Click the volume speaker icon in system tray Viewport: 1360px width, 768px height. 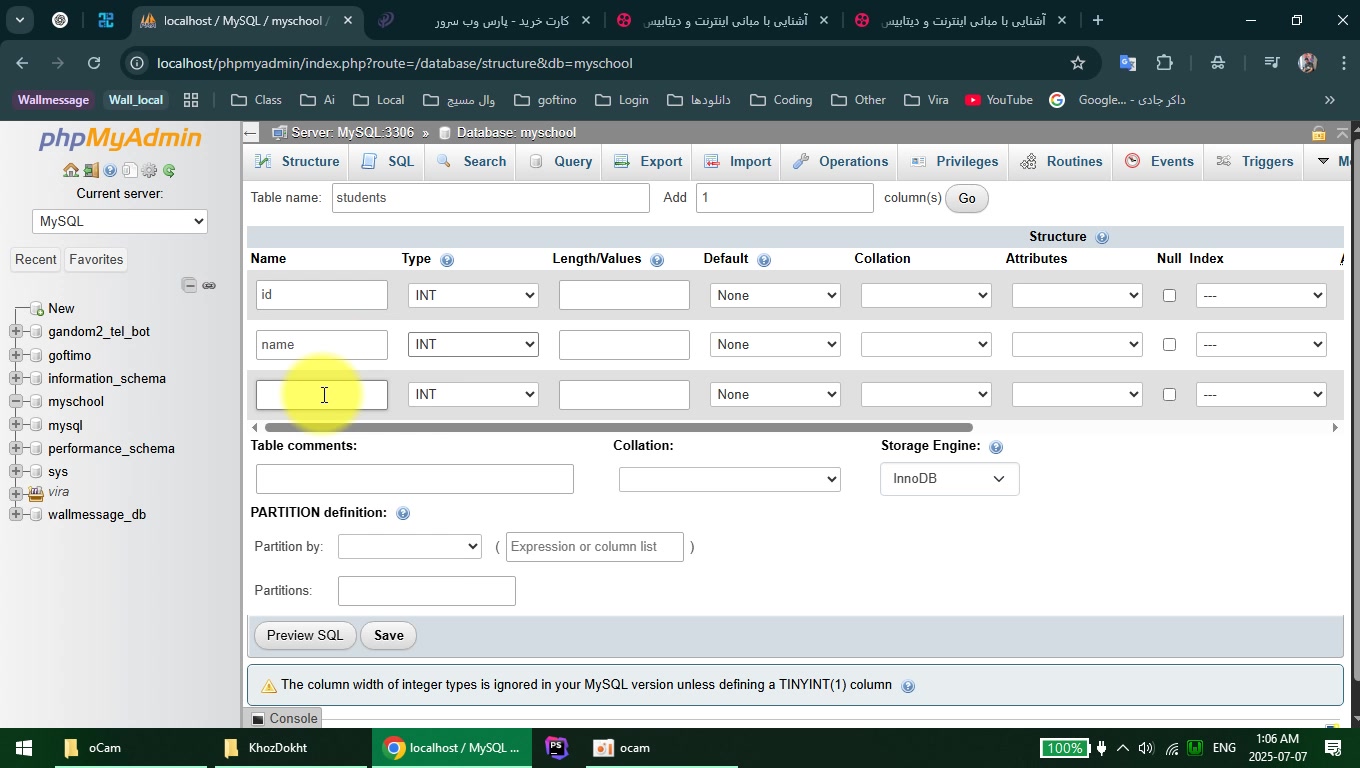click(1146, 748)
